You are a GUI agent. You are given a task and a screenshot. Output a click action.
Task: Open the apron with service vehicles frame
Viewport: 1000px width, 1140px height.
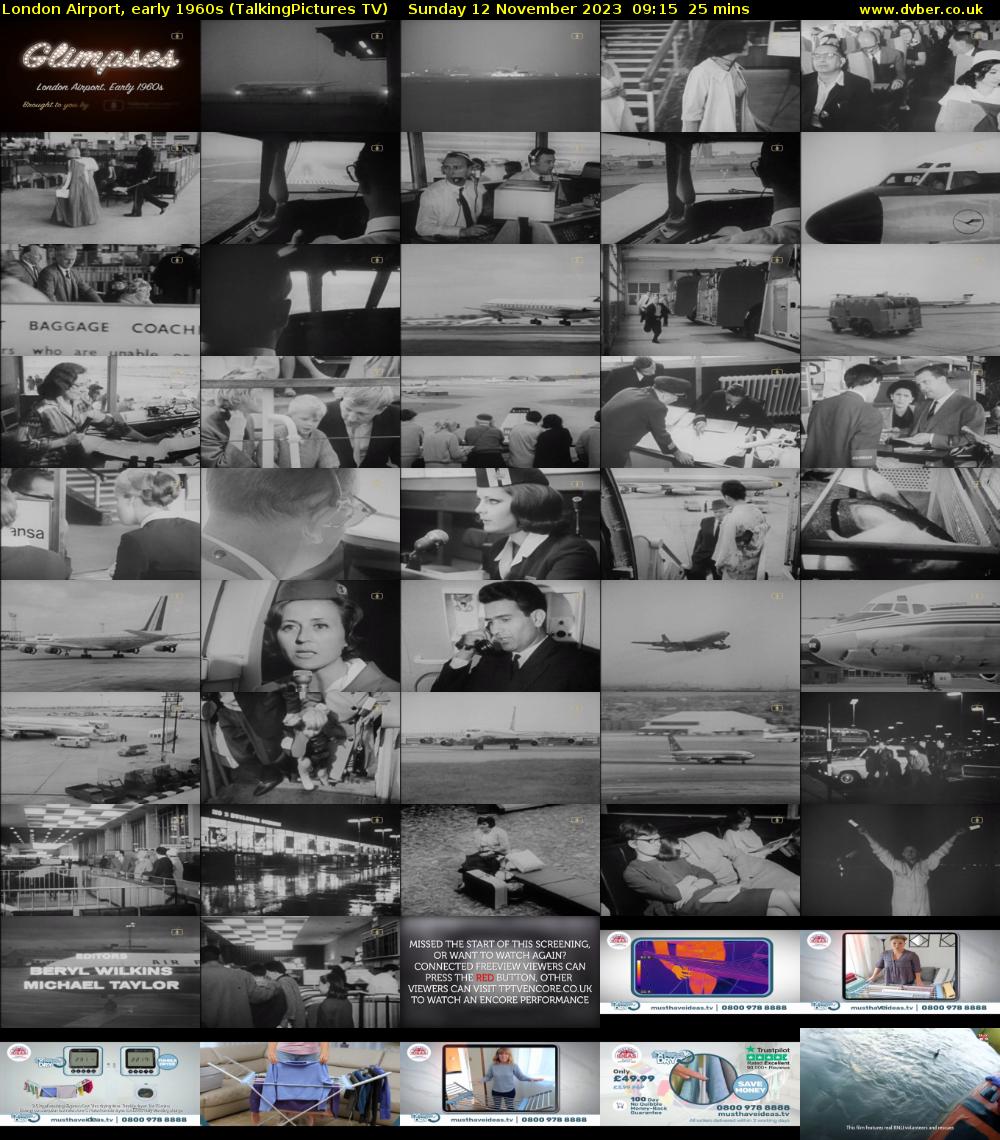[100, 747]
